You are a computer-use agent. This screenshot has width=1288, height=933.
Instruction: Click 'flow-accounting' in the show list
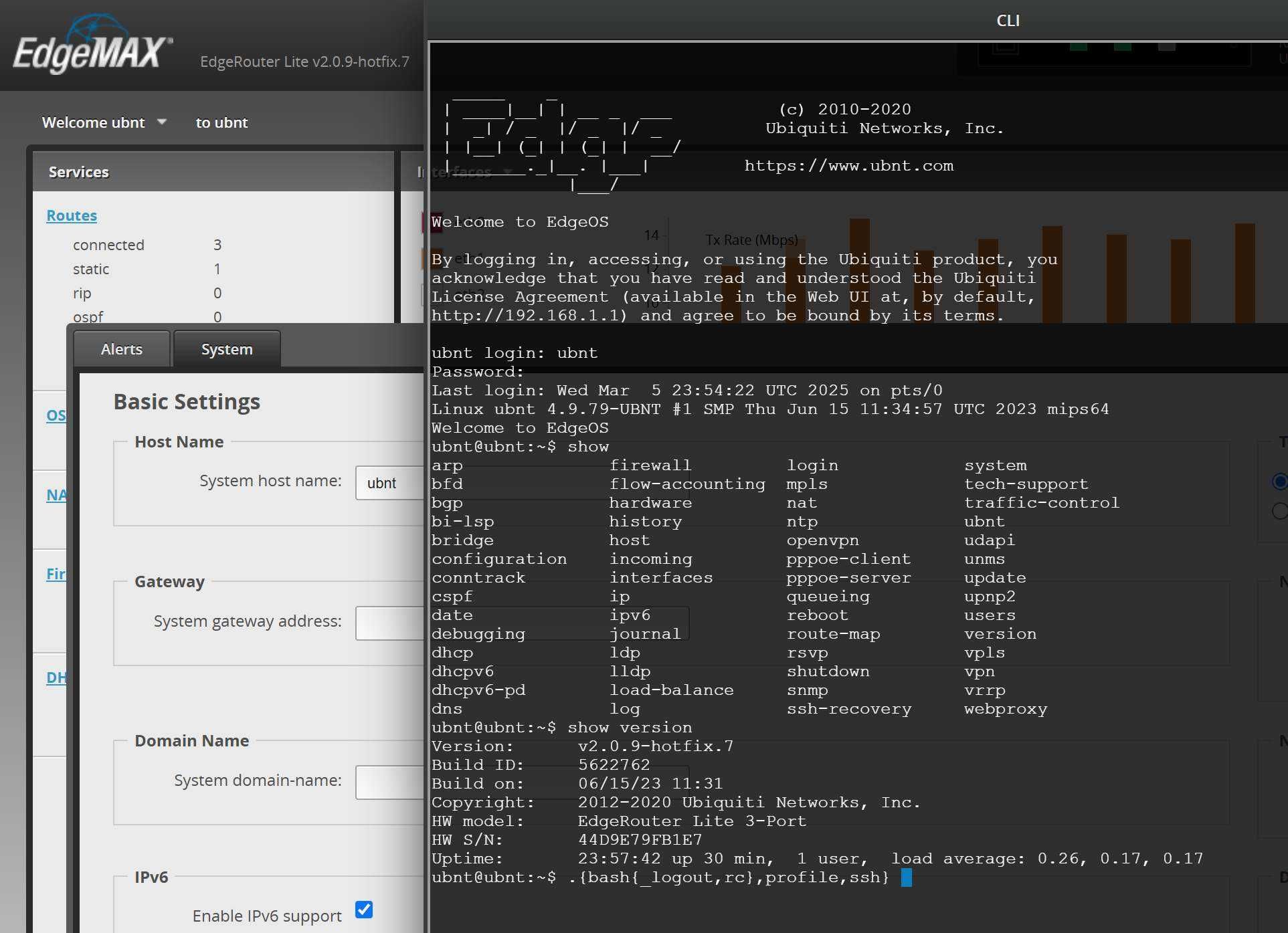click(x=687, y=484)
